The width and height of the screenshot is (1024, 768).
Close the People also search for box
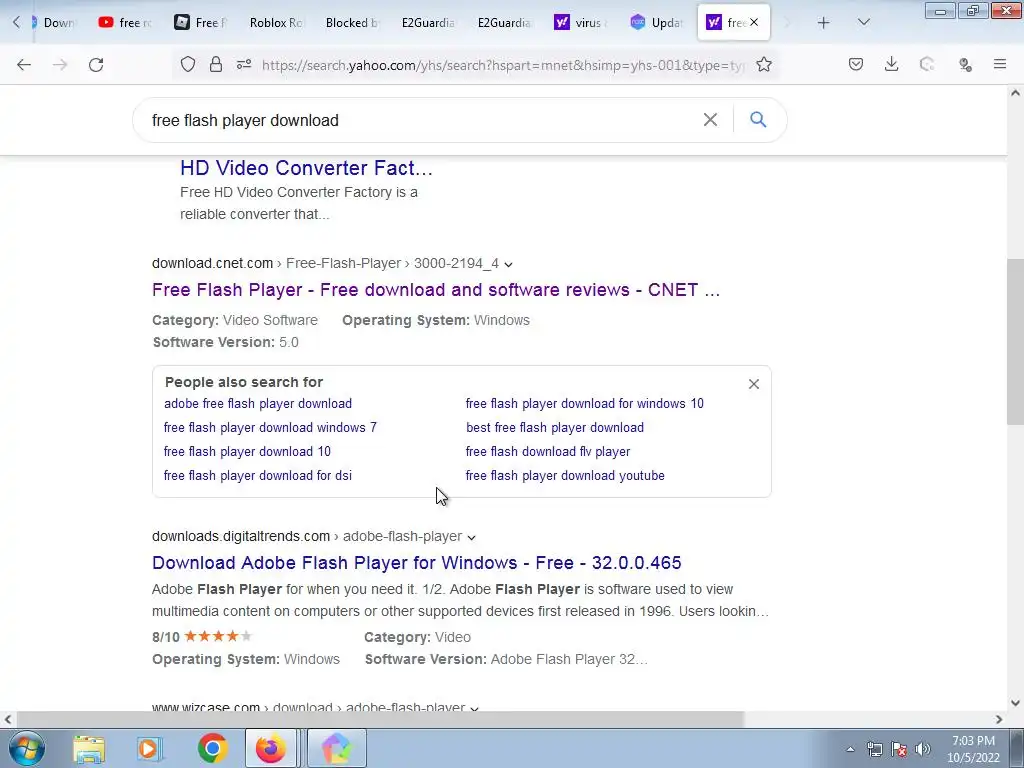pos(754,384)
